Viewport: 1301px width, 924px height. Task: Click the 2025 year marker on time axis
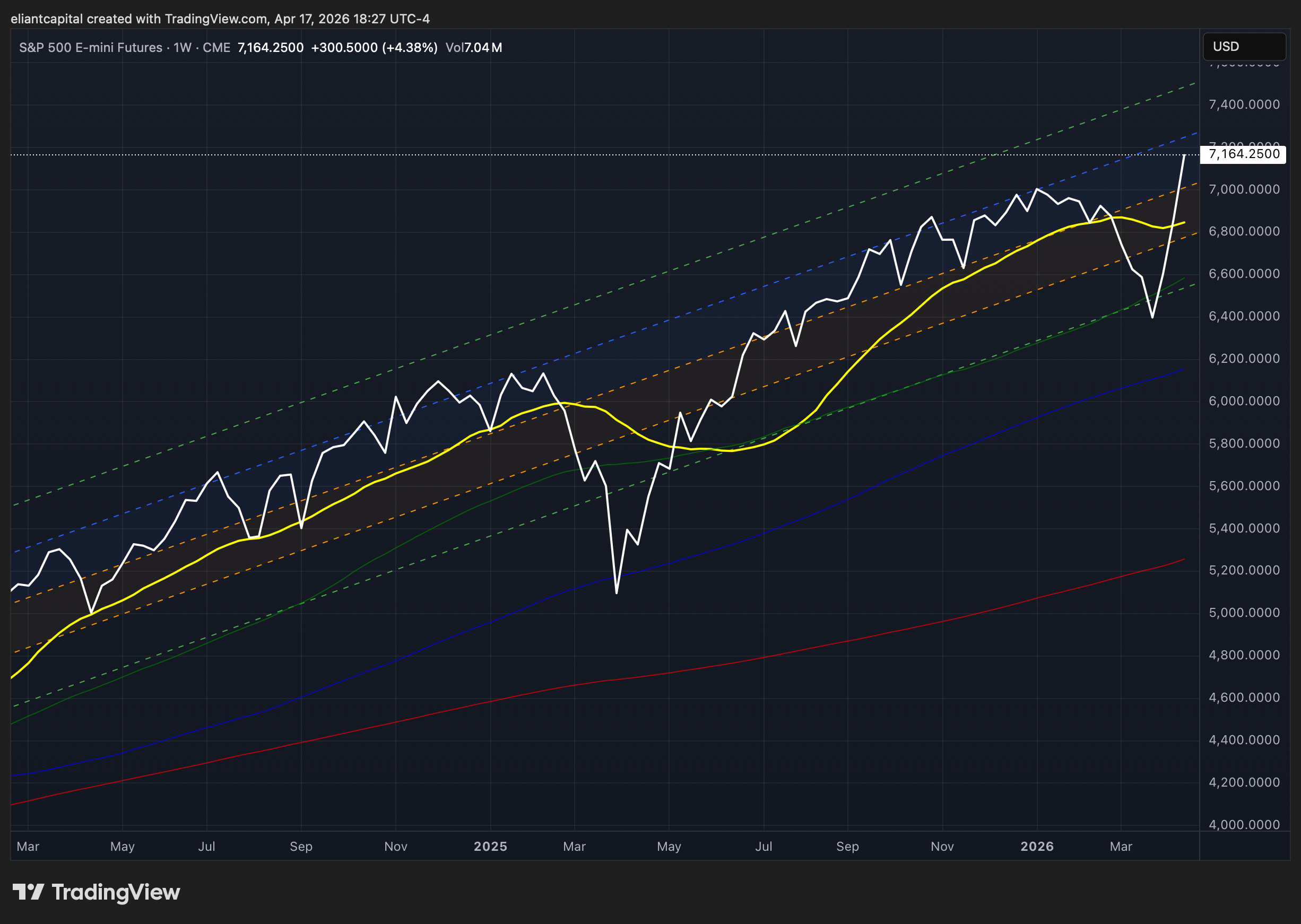[490, 846]
